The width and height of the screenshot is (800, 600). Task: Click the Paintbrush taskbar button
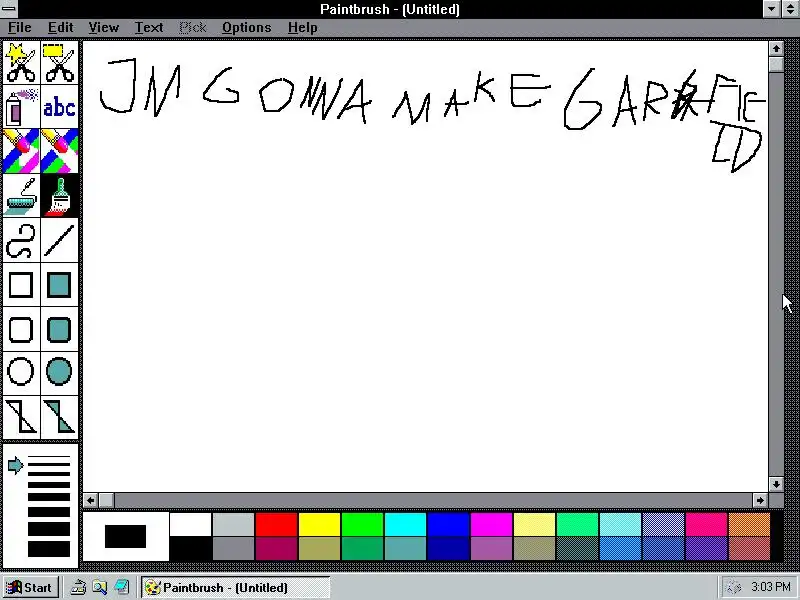tap(235, 587)
